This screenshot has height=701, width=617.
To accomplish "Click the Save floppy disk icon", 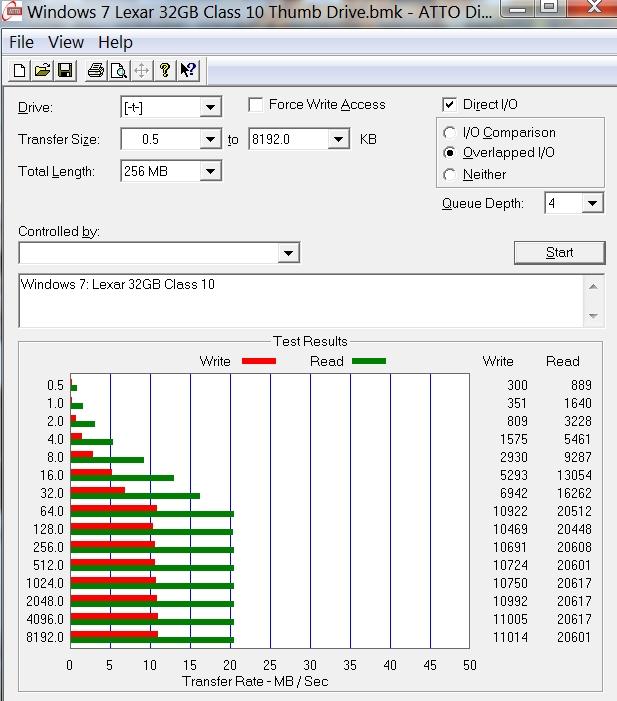I will tap(65, 71).
